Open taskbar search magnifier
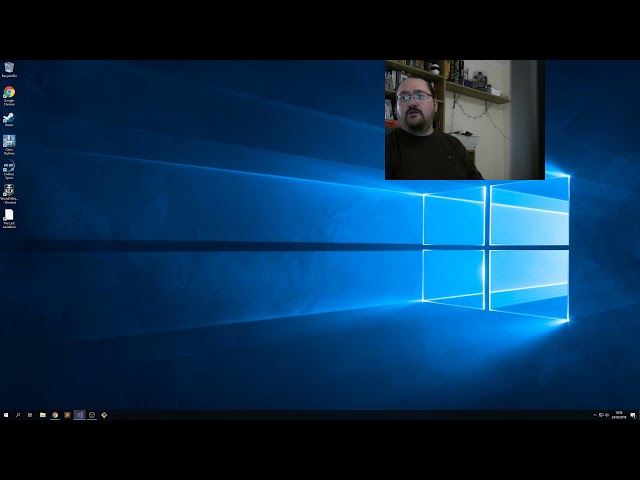640x480 pixels. [18, 415]
